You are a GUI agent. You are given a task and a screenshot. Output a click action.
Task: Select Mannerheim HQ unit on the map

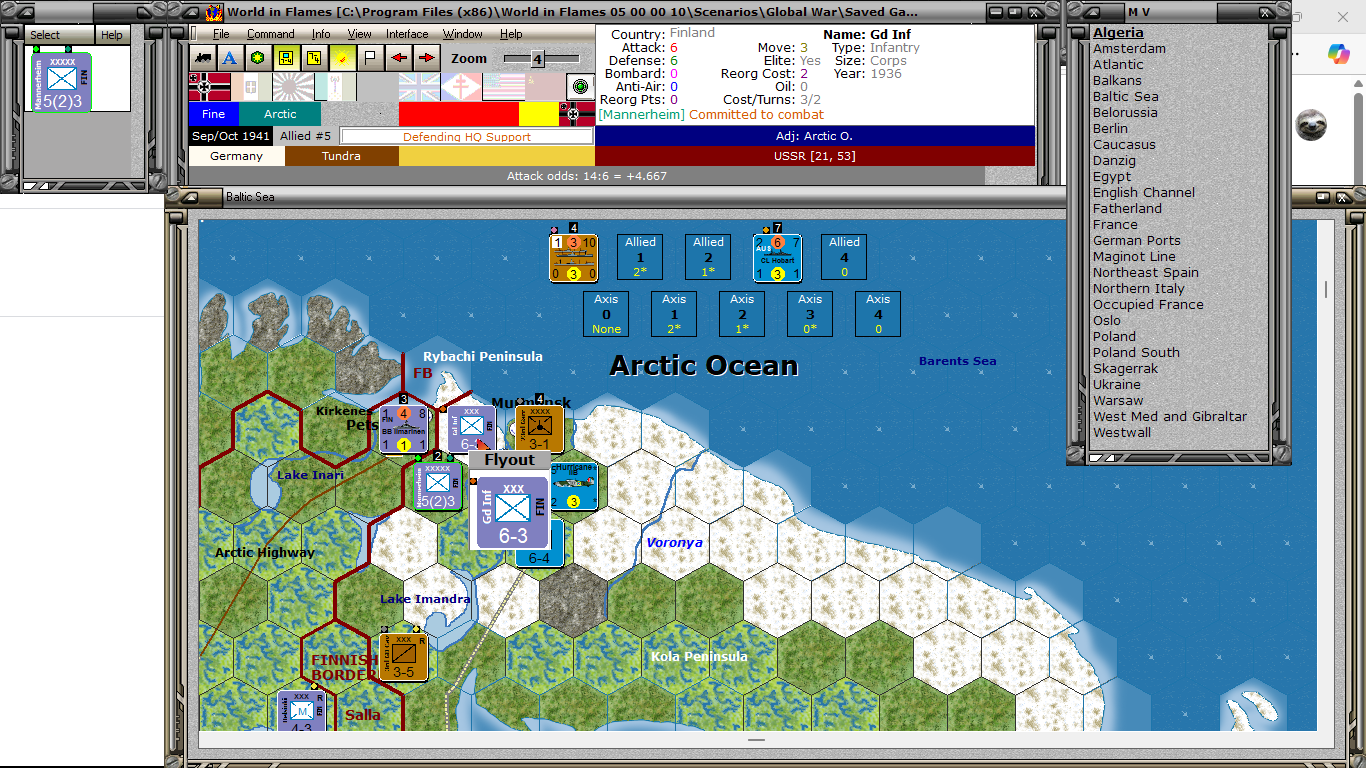tap(438, 486)
